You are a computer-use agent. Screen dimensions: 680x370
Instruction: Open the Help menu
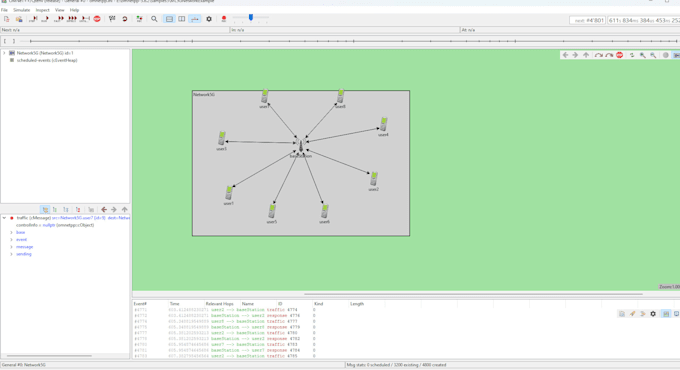75,10
